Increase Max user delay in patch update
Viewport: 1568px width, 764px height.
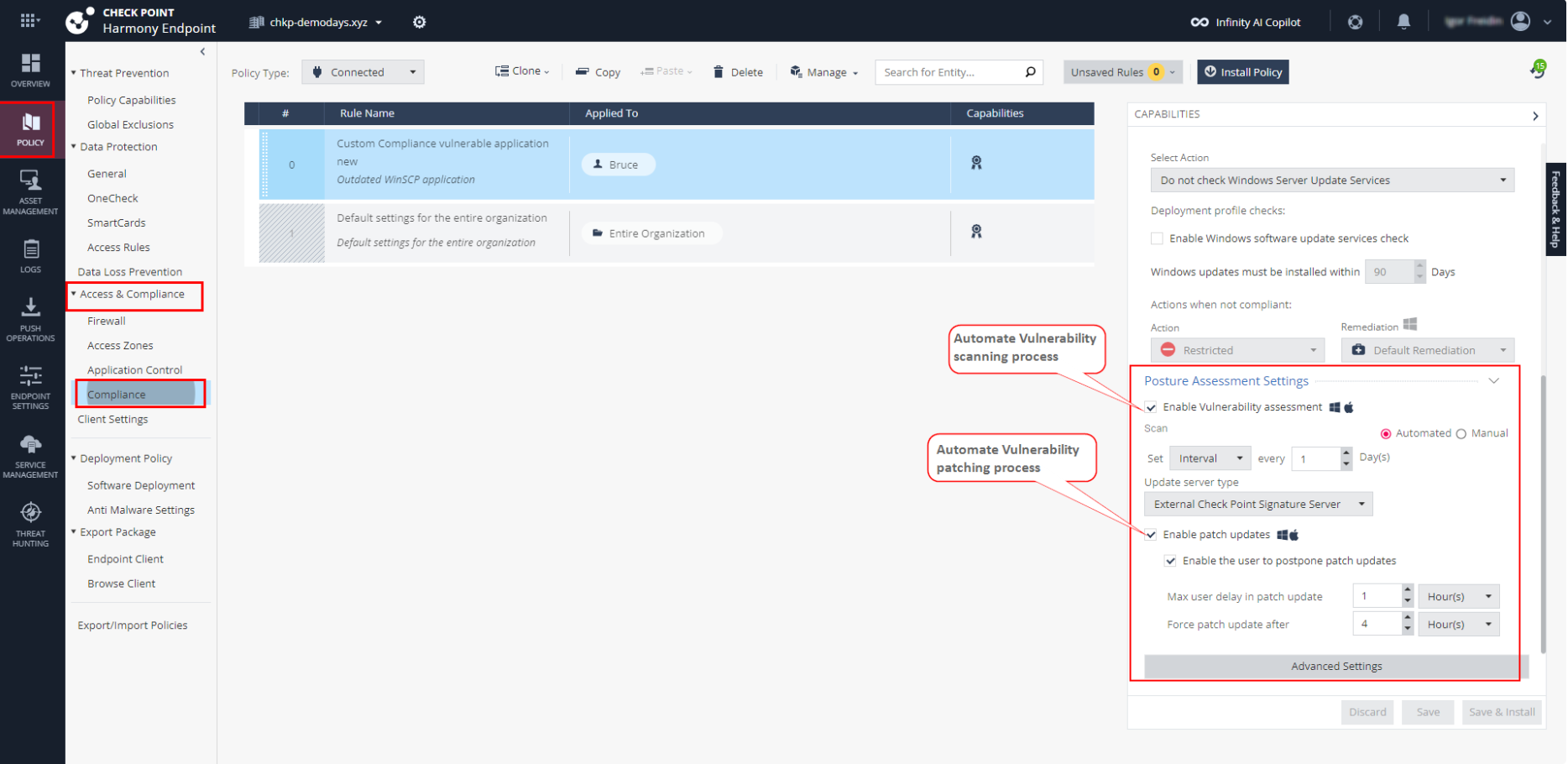(x=1408, y=591)
